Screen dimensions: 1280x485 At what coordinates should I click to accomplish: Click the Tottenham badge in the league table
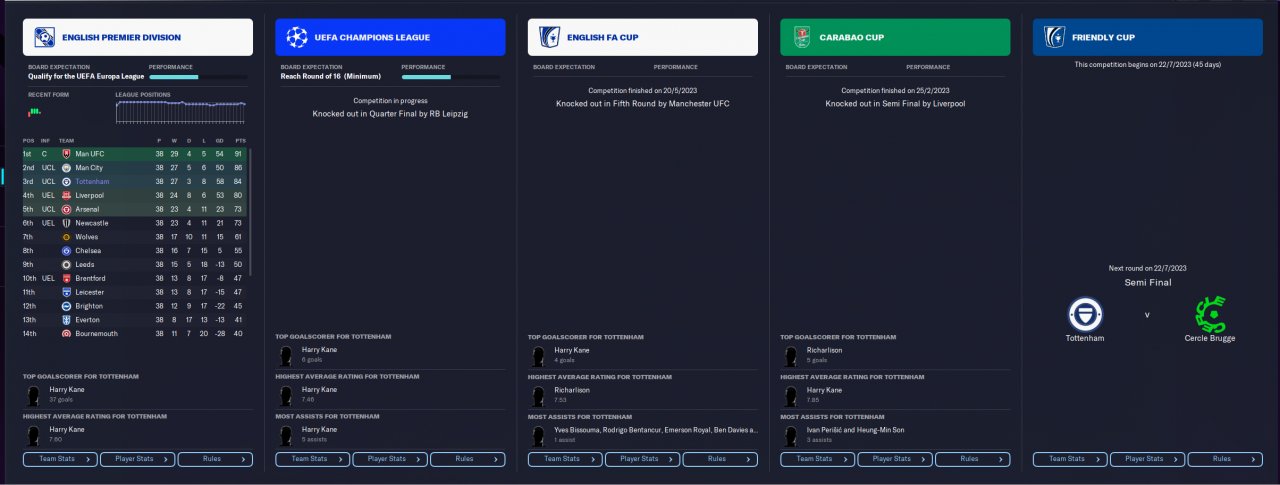tap(66, 182)
